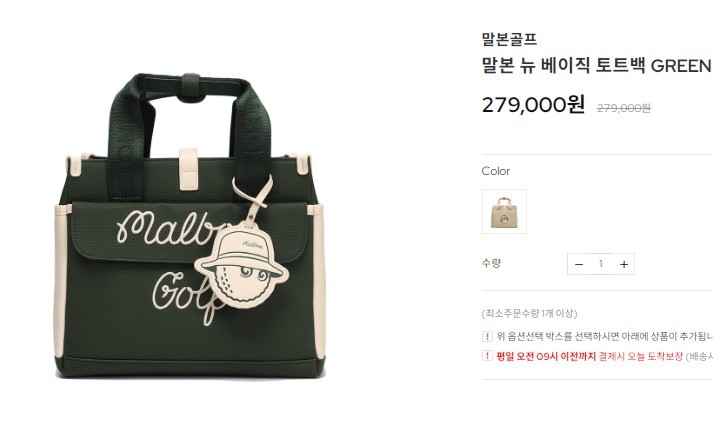Click the quantity field showing 1
The height and width of the screenshot is (441, 713).
[x=601, y=264]
